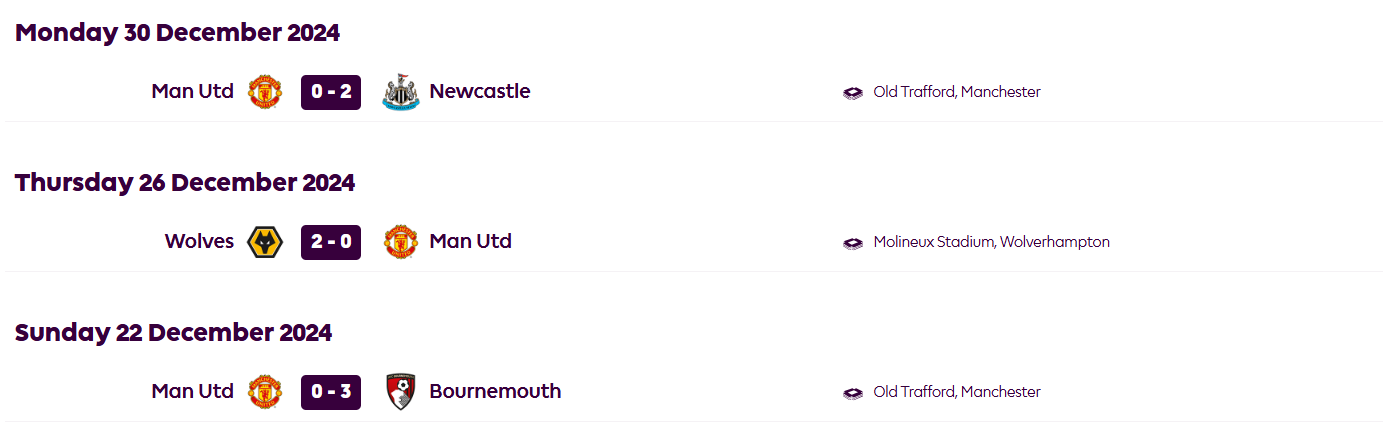This screenshot has height=441, width=1383.
Task: Click Man Utd crest in Bournemouth match
Action: coord(265,392)
